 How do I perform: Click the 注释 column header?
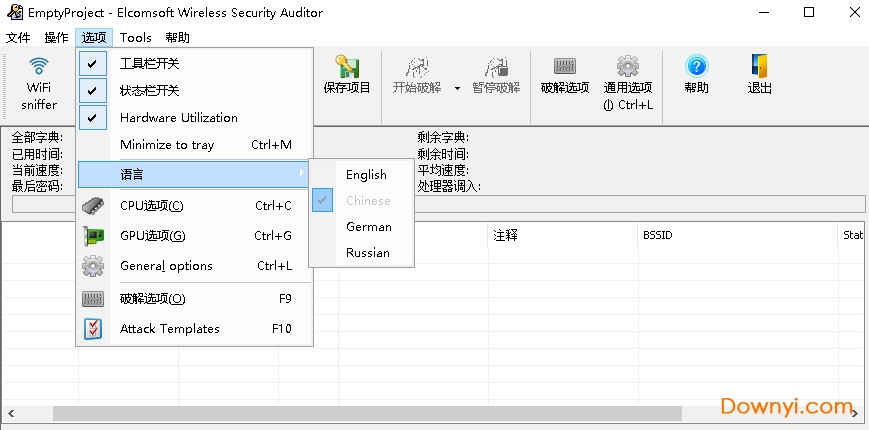coord(563,236)
